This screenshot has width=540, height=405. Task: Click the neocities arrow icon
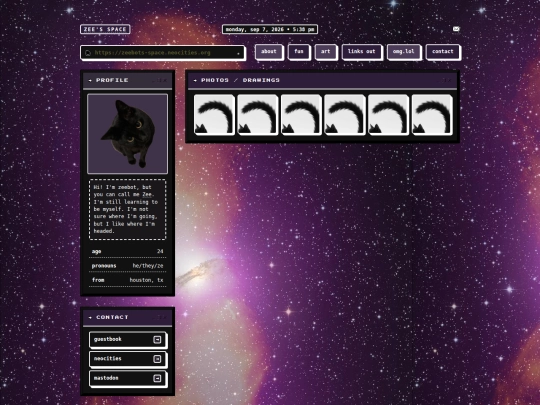click(x=157, y=359)
